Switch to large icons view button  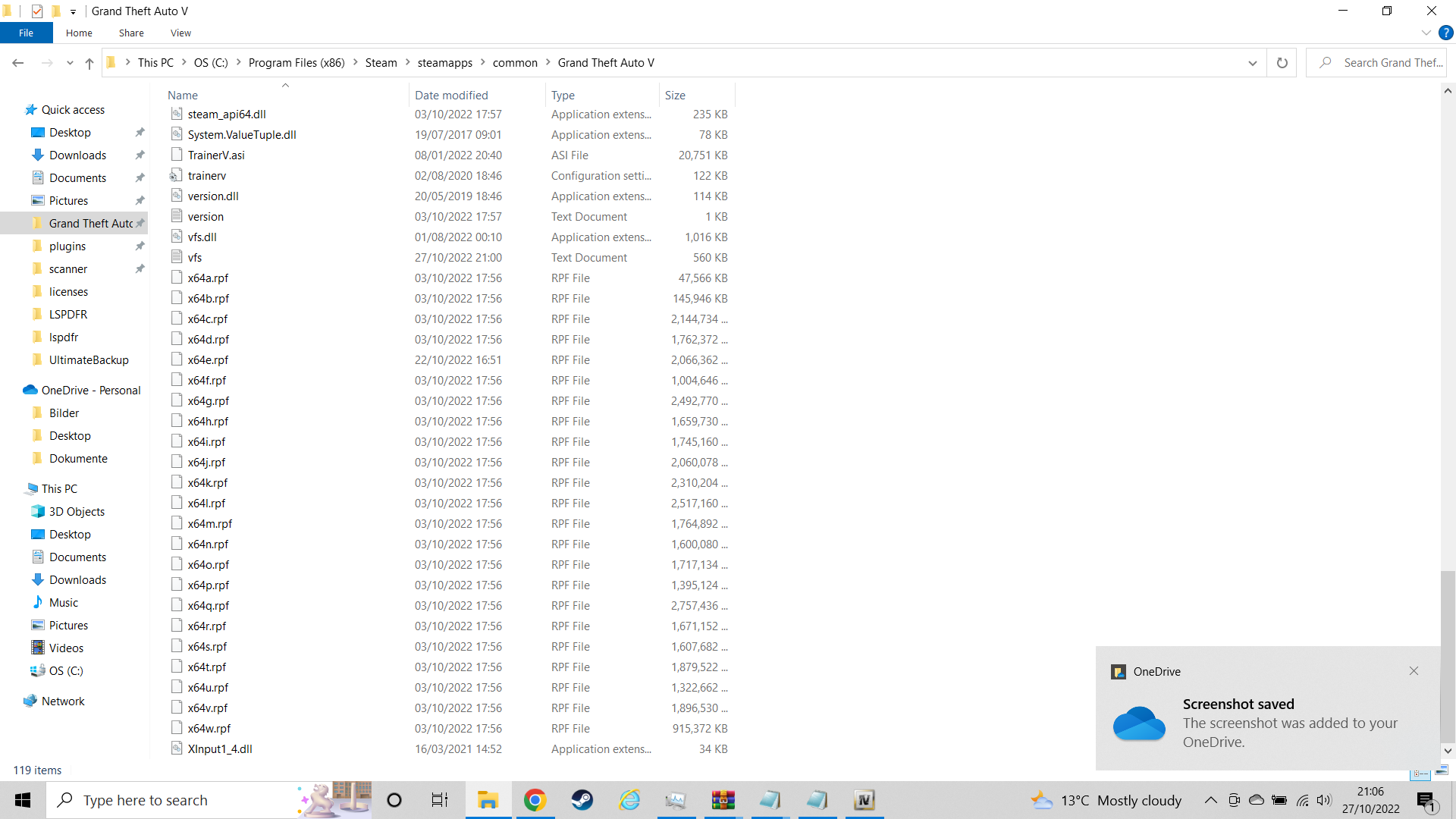point(1442,770)
